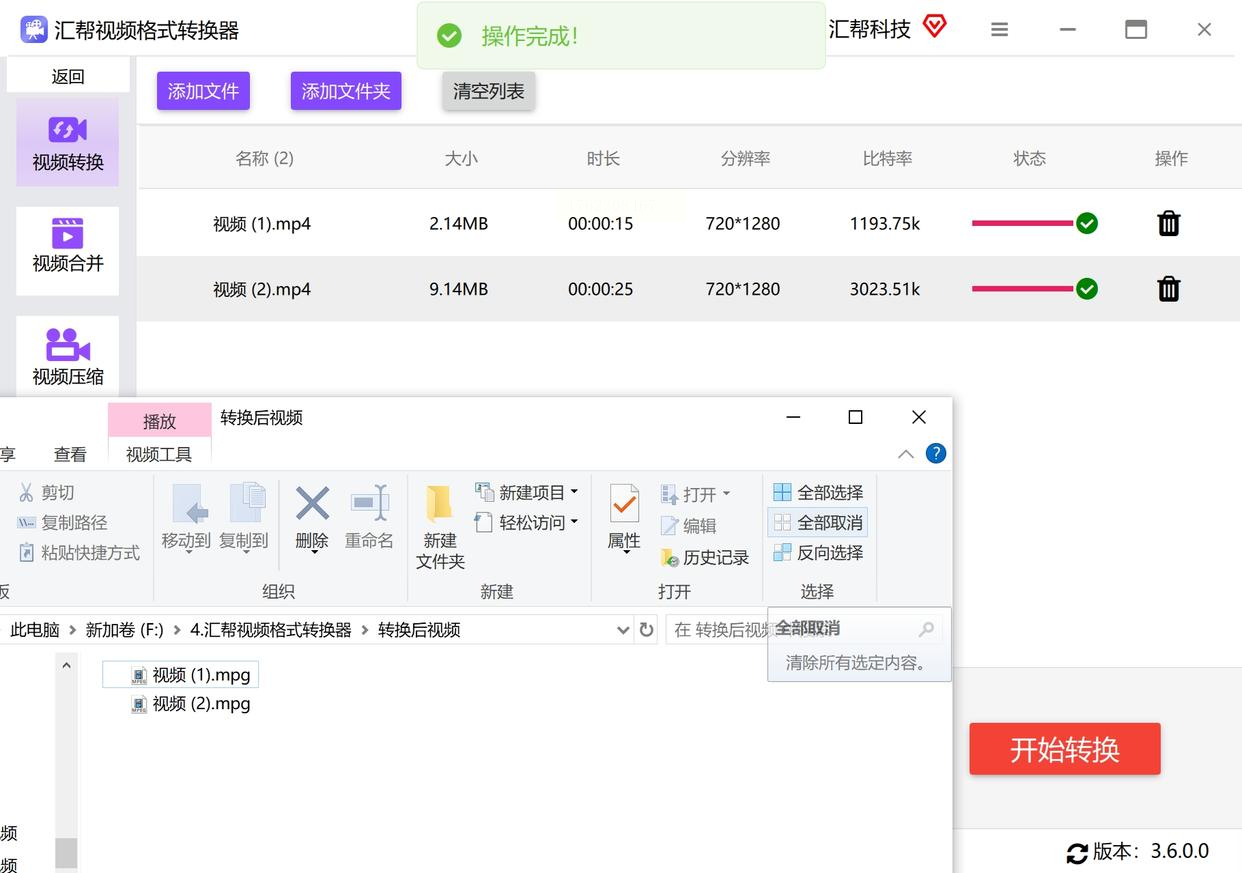Delete 视频 (2).mp4 with trash icon
1242x873 pixels.
[1168, 289]
